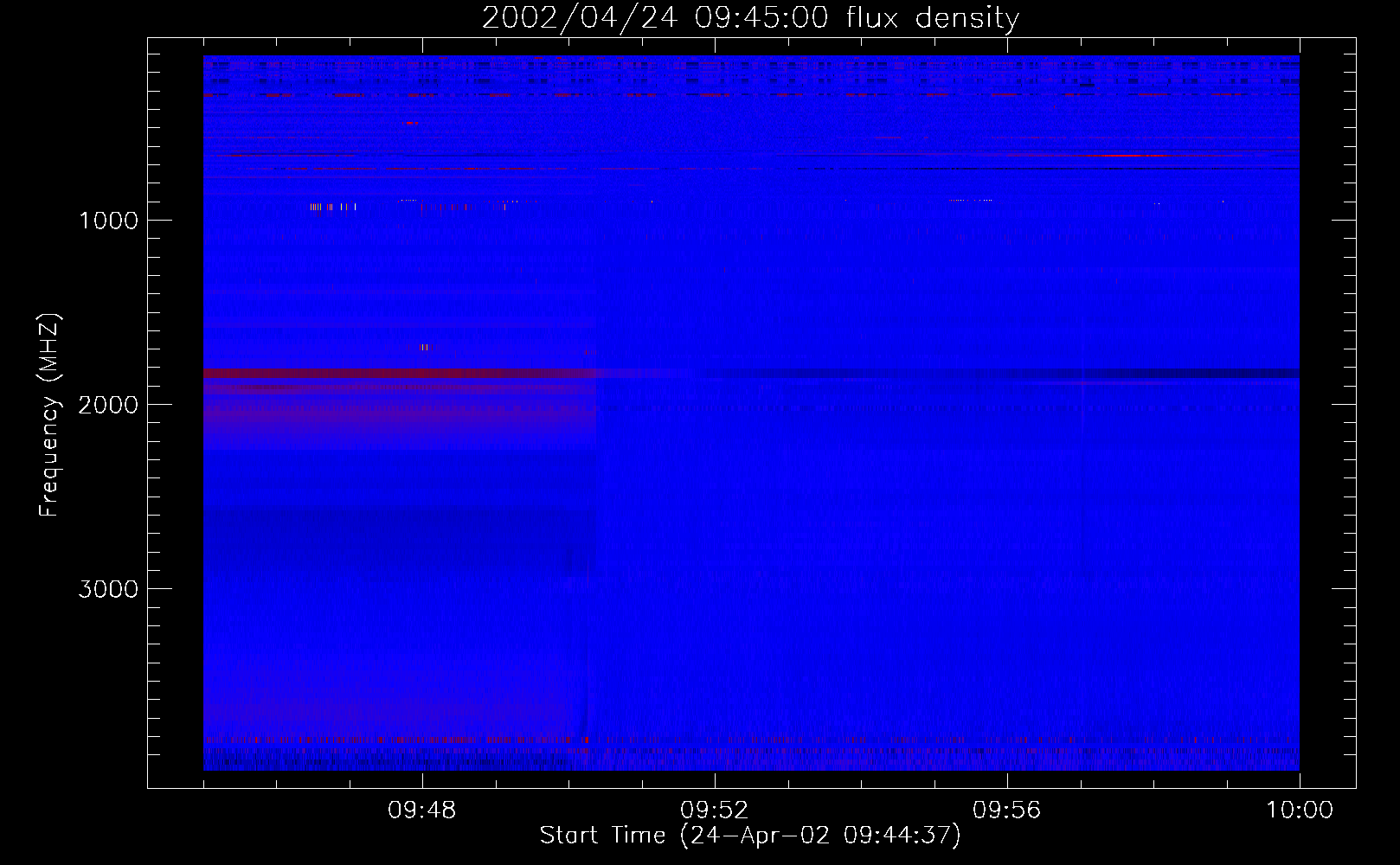Click the 'Frequency (MHZ)' axis label
The width and height of the screenshot is (1400, 865).
50,415
